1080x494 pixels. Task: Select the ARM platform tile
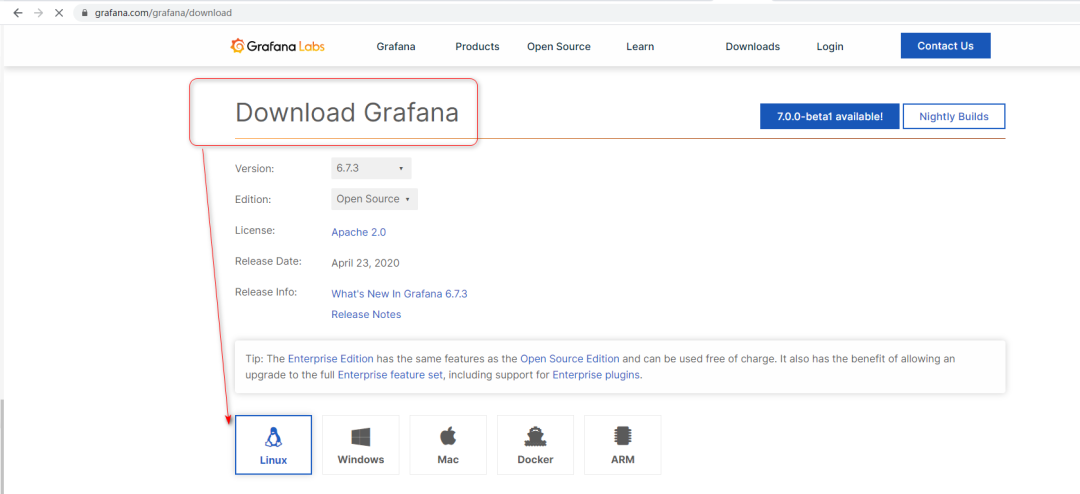tap(623, 444)
